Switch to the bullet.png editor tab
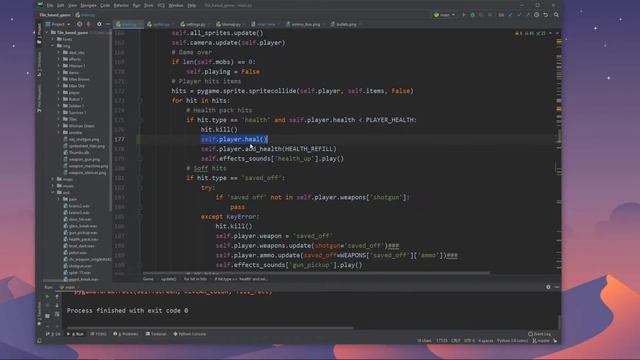 point(344,24)
